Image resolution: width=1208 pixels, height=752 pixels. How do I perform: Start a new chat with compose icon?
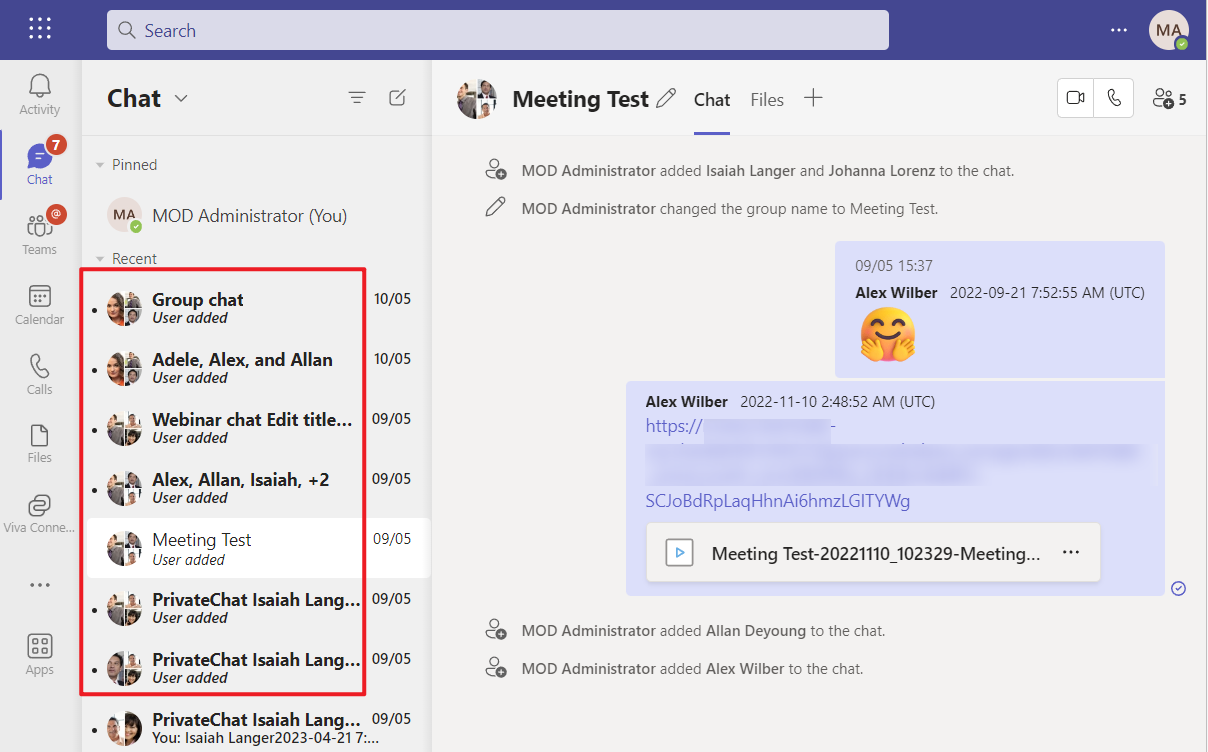coord(397,97)
